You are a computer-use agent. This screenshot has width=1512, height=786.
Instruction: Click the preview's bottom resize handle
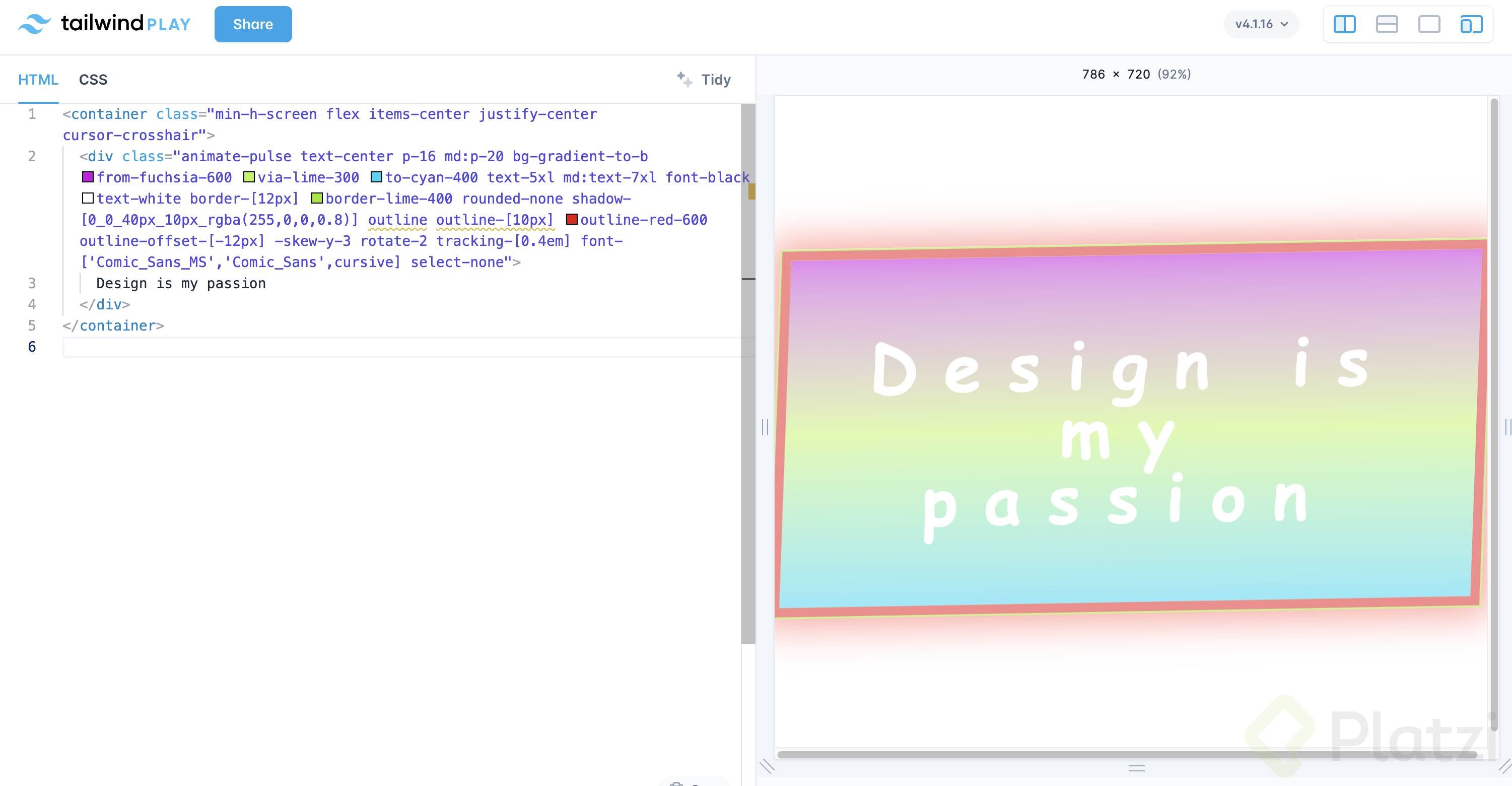[1136, 768]
